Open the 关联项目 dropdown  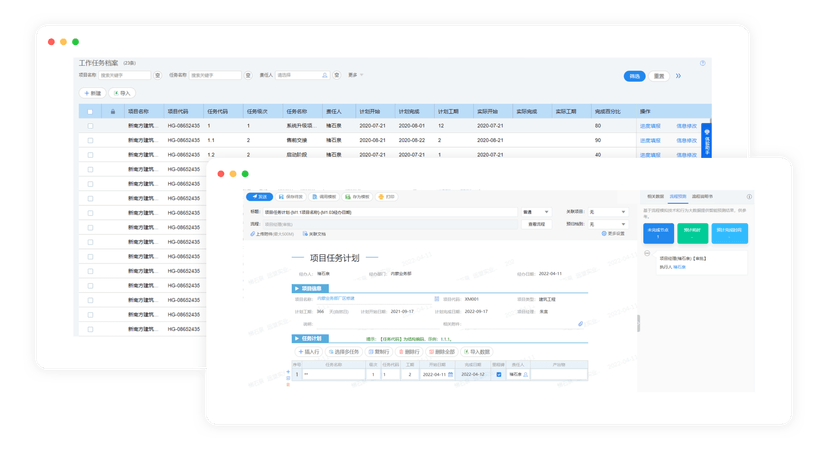(x=607, y=212)
